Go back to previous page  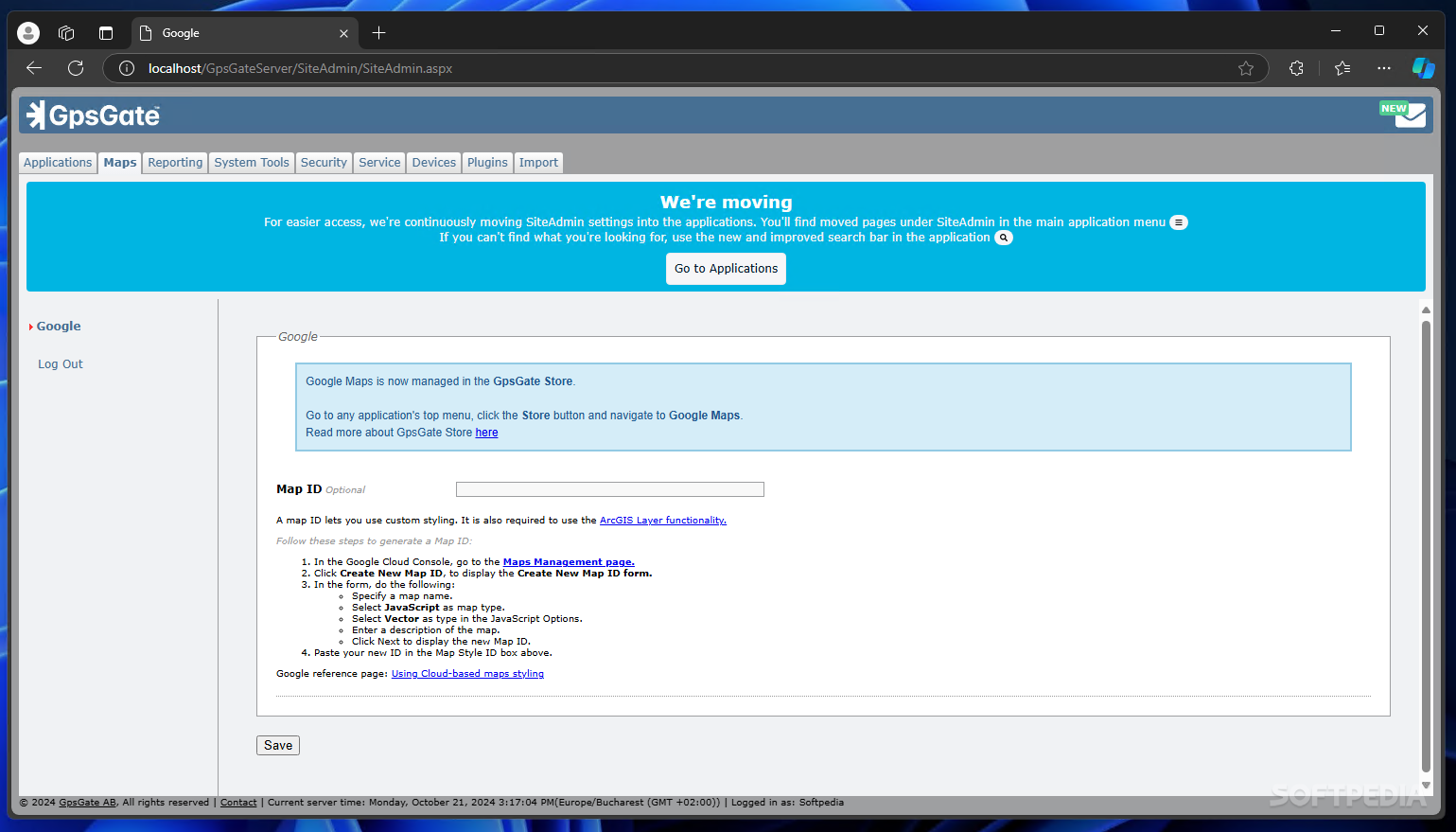tap(34, 68)
